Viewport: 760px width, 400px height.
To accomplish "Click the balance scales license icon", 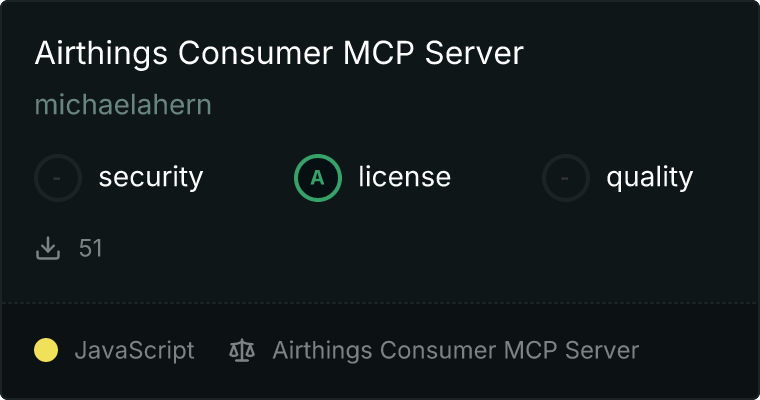I will tap(242, 351).
